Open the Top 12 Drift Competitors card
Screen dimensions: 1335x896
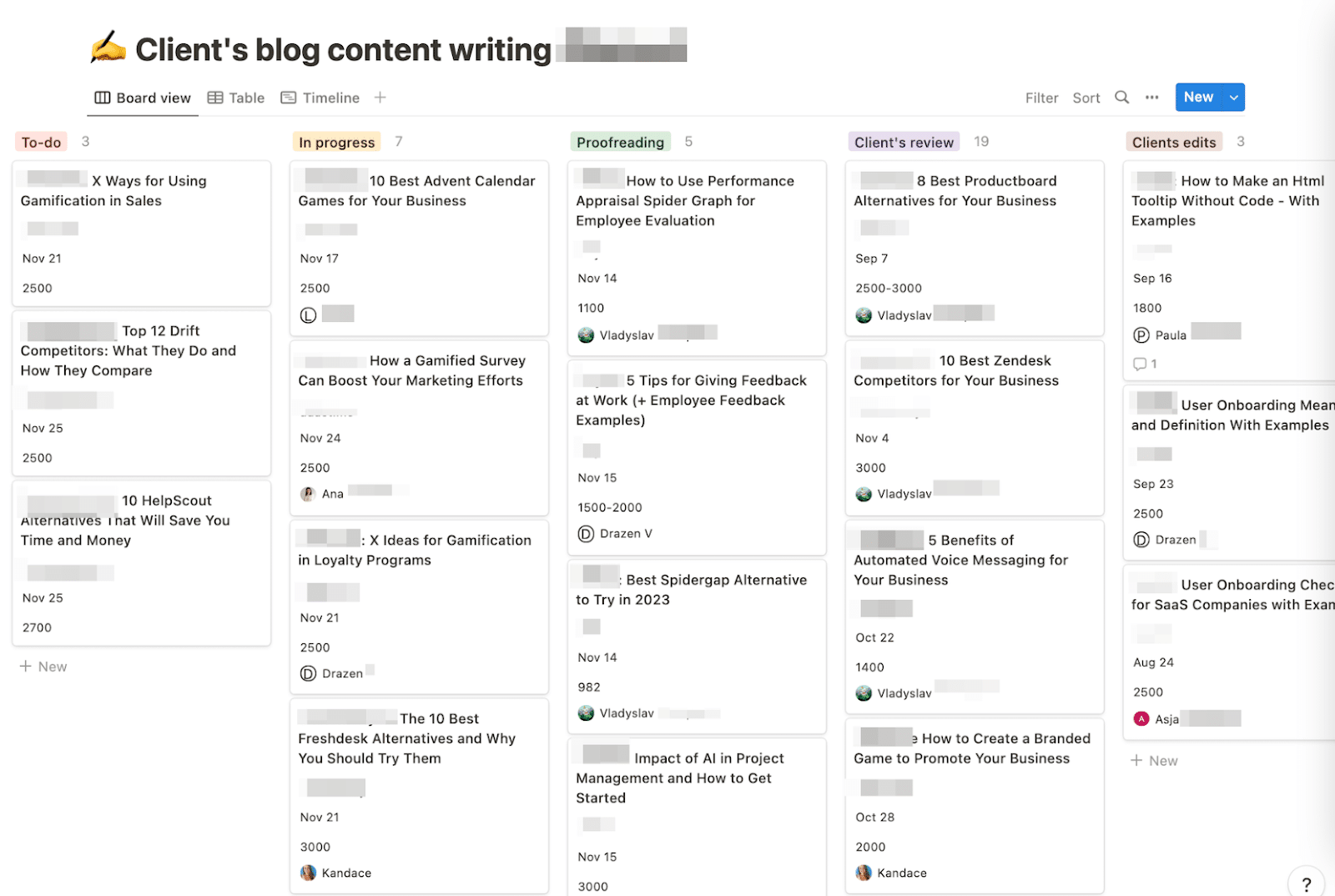coord(133,350)
